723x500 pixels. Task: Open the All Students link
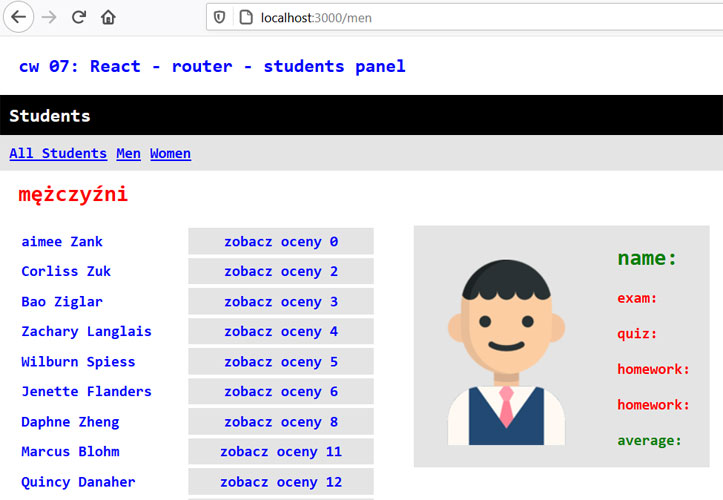(58, 153)
